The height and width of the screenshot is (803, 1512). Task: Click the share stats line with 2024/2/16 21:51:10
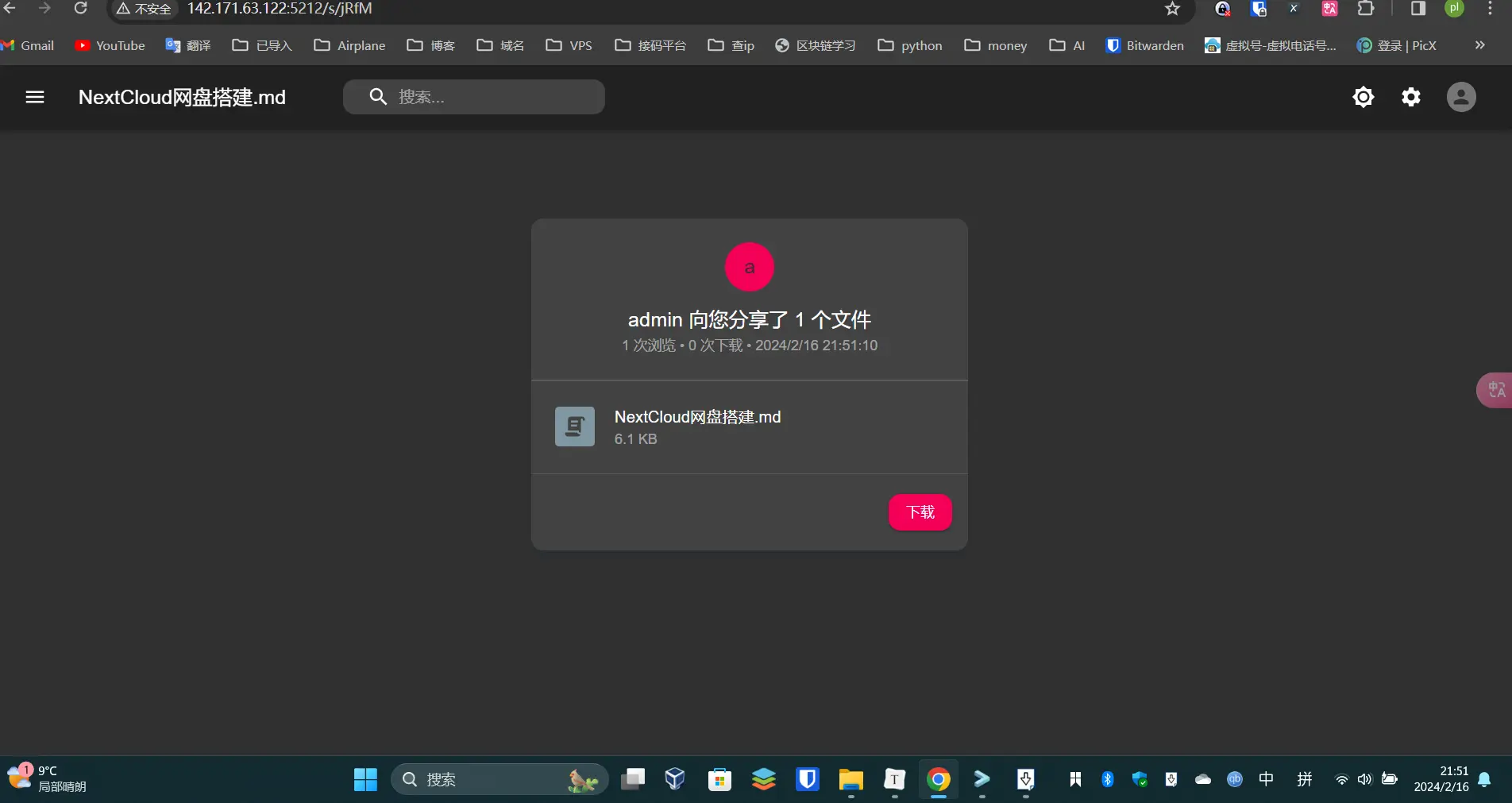pyautogui.click(x=750, y=346)
